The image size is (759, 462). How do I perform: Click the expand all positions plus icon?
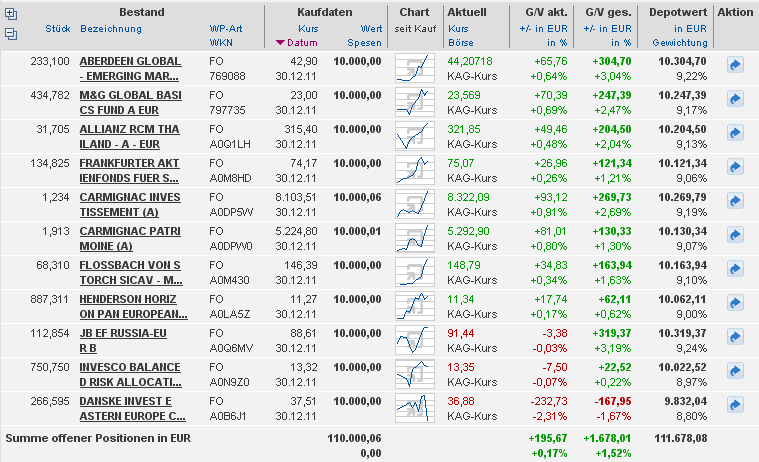11,14
